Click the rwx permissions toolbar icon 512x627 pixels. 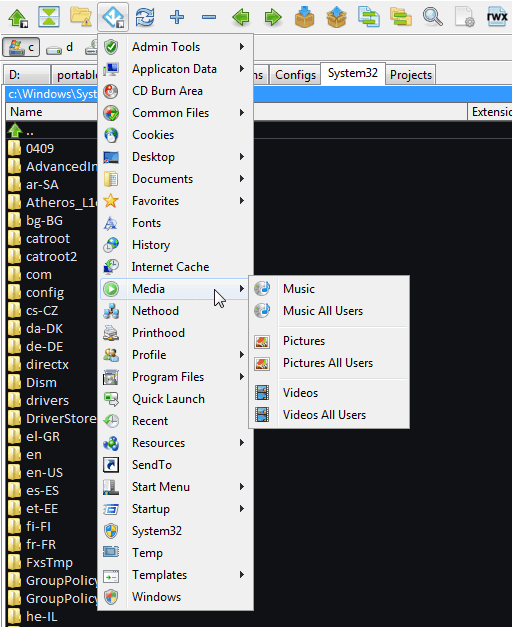[x=497, y=17]
